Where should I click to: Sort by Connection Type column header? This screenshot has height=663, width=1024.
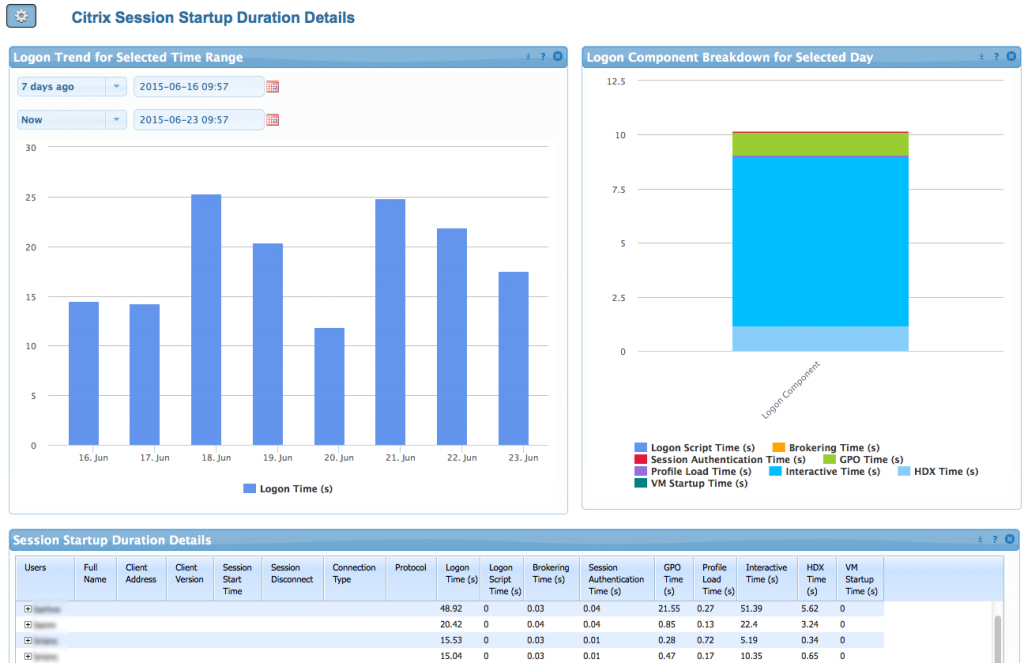355,578
